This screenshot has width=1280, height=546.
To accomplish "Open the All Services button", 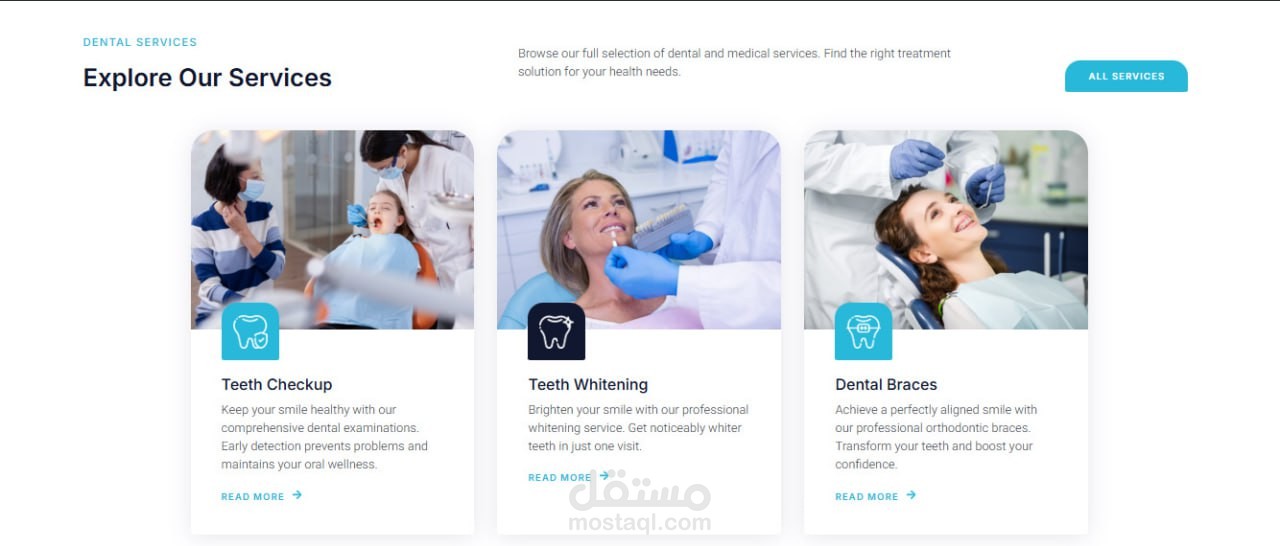I will (1126, 76).
